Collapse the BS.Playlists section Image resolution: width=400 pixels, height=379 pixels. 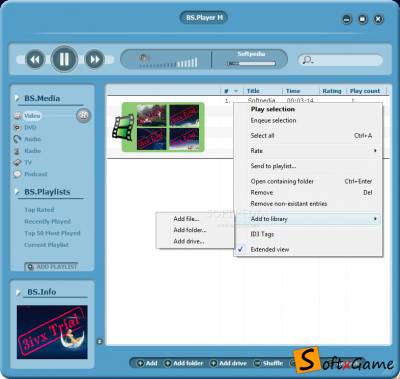click(x=18, y=192)
